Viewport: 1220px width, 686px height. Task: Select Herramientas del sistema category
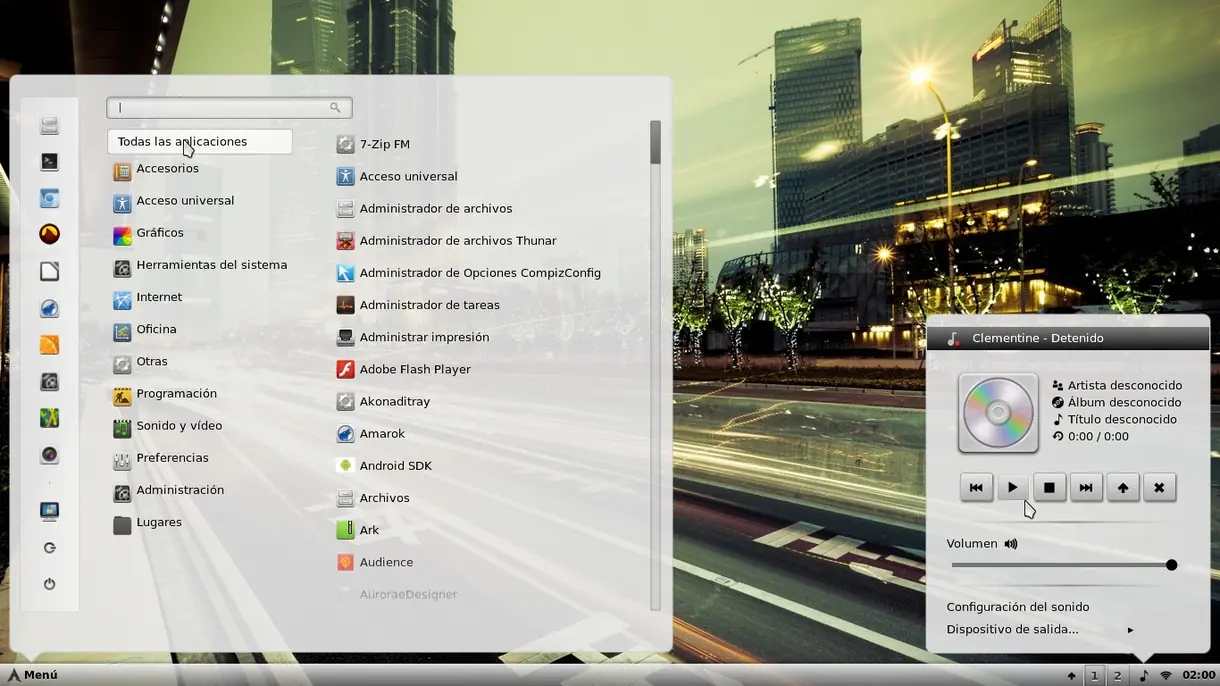point(200,265)
